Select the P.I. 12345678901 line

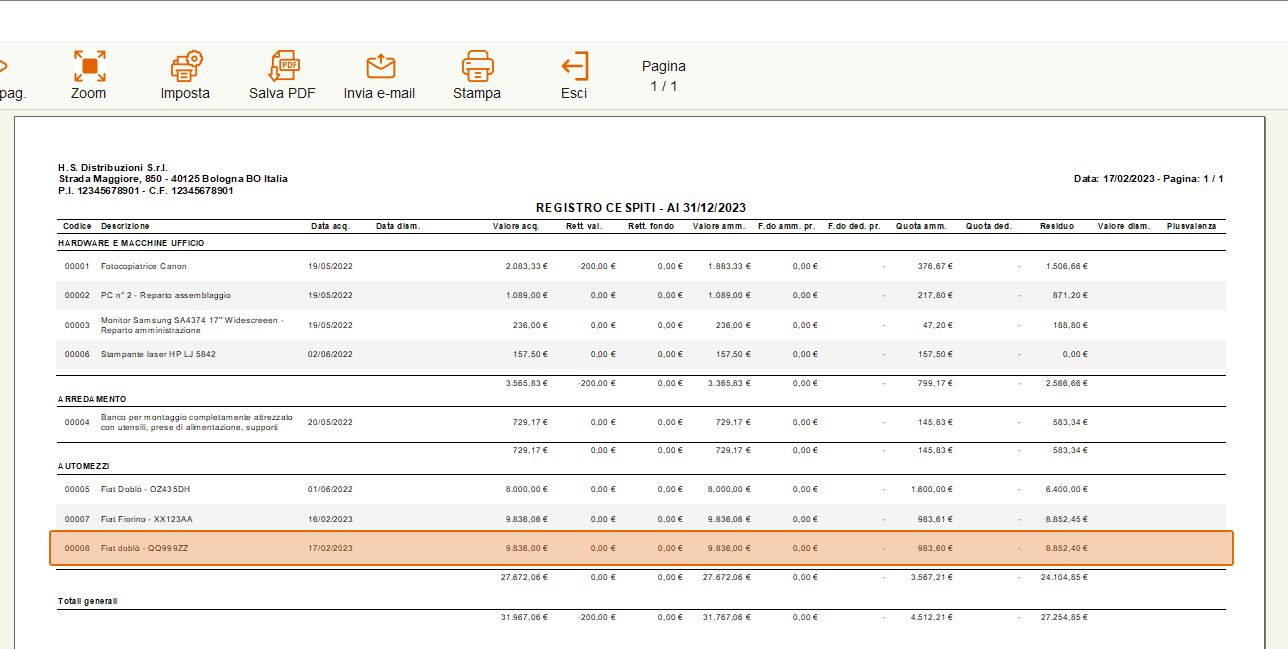tap(146, 190)
